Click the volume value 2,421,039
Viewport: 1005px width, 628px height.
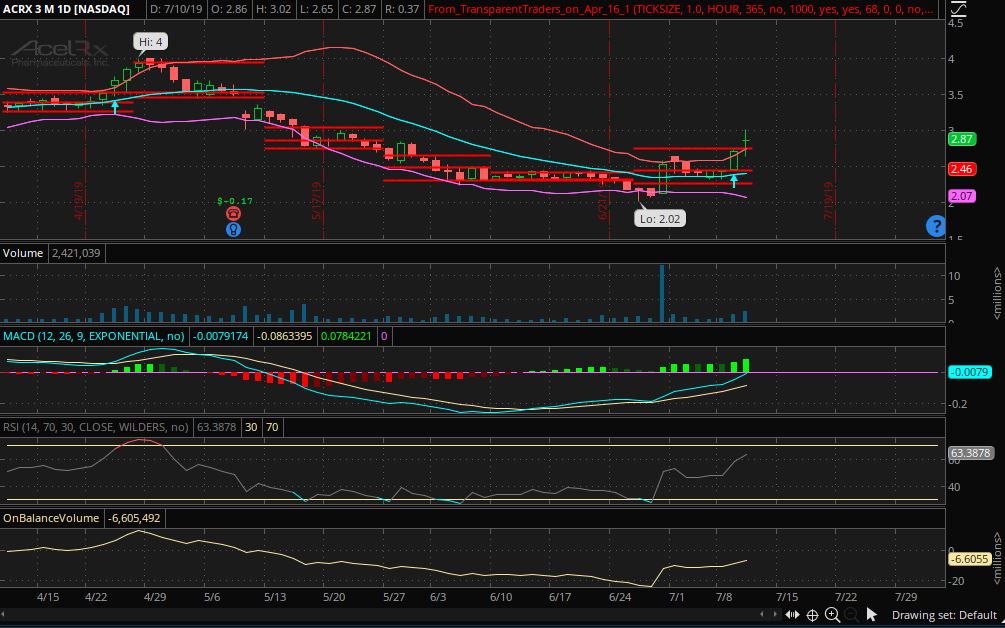click(x=76, y=253)
